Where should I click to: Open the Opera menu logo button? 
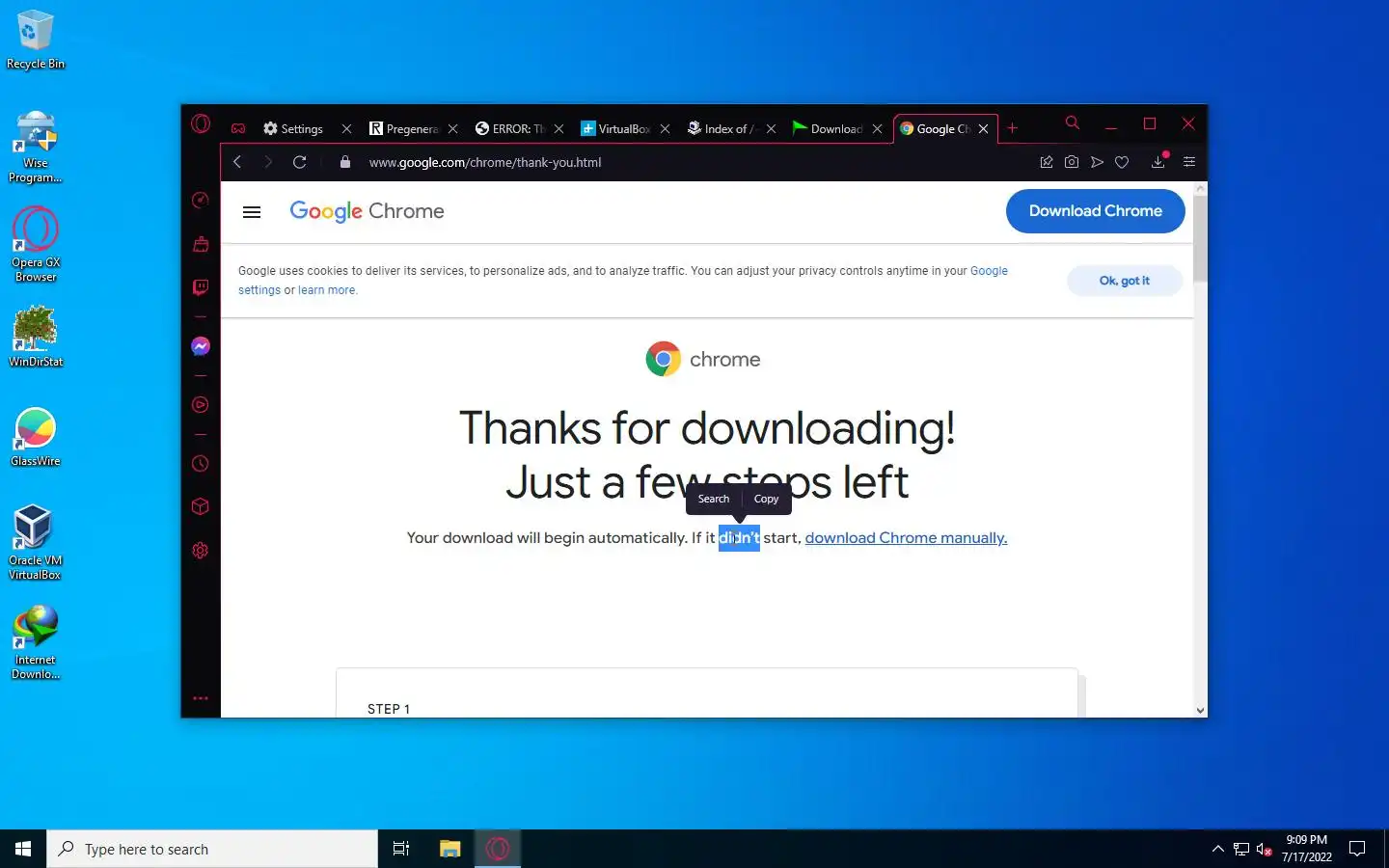[x=201, y=124]
